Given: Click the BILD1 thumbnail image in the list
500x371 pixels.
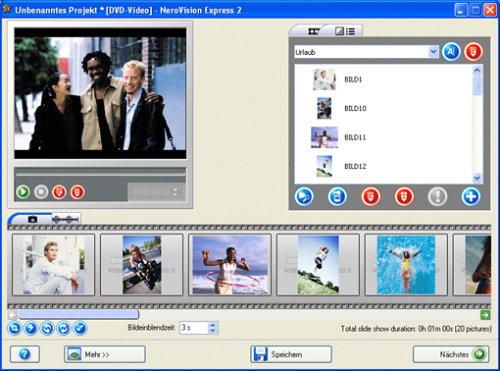Looking at the screenshot, I should (x=324, y=79).
